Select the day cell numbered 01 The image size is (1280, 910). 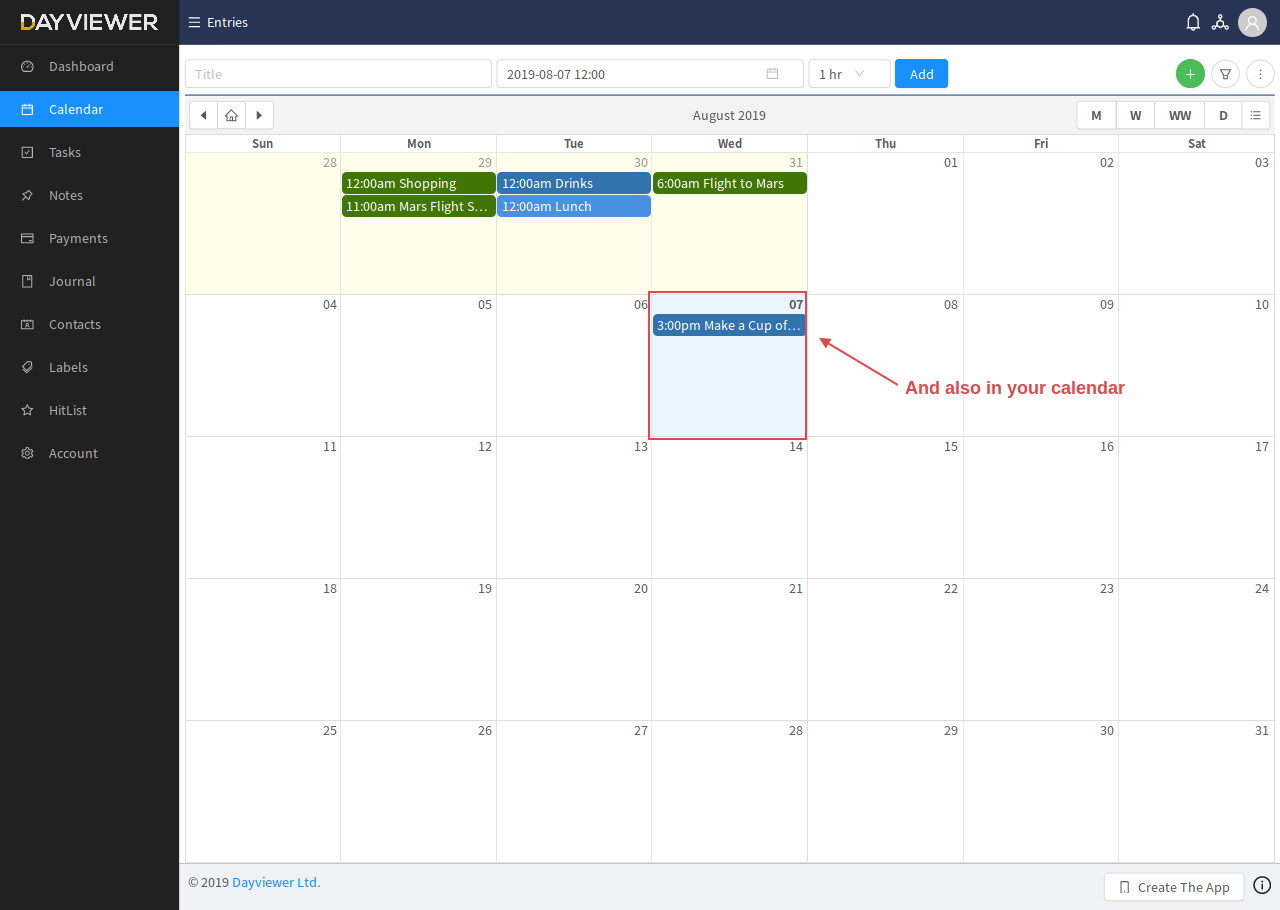click(885, 223)
